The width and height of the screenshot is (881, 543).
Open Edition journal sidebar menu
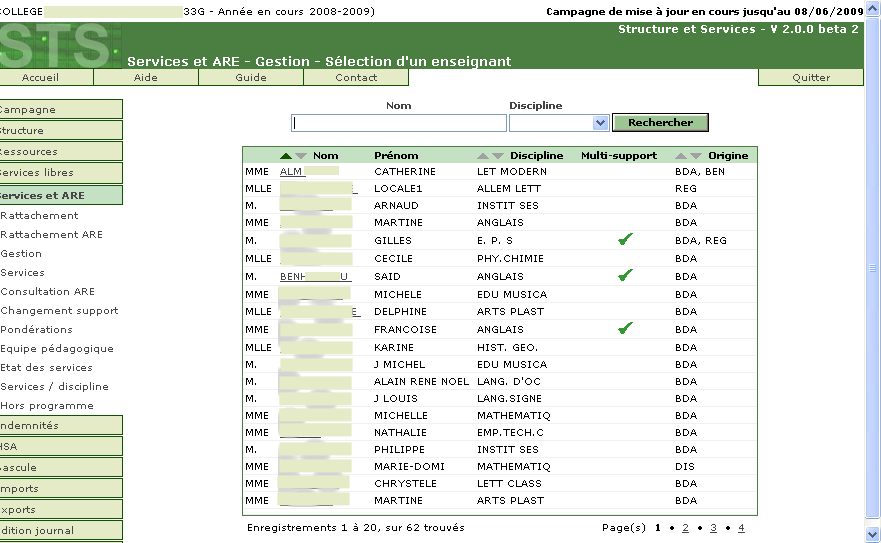point(61,531)
